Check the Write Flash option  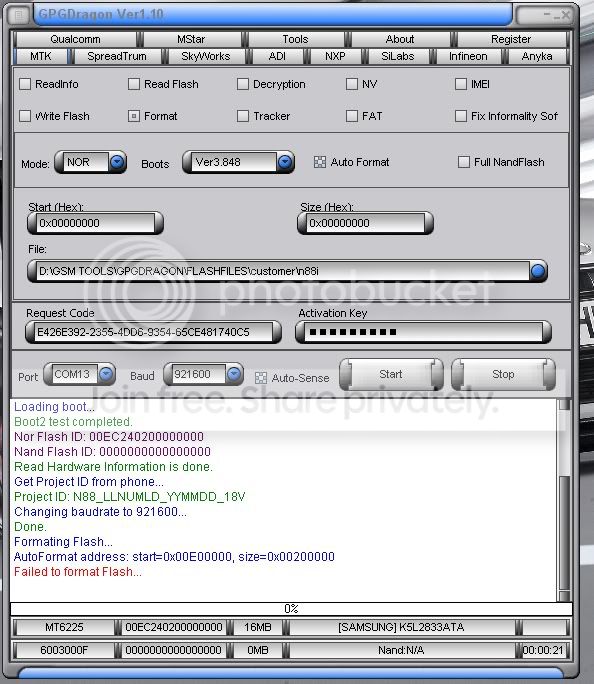click(x=25, y=116)
